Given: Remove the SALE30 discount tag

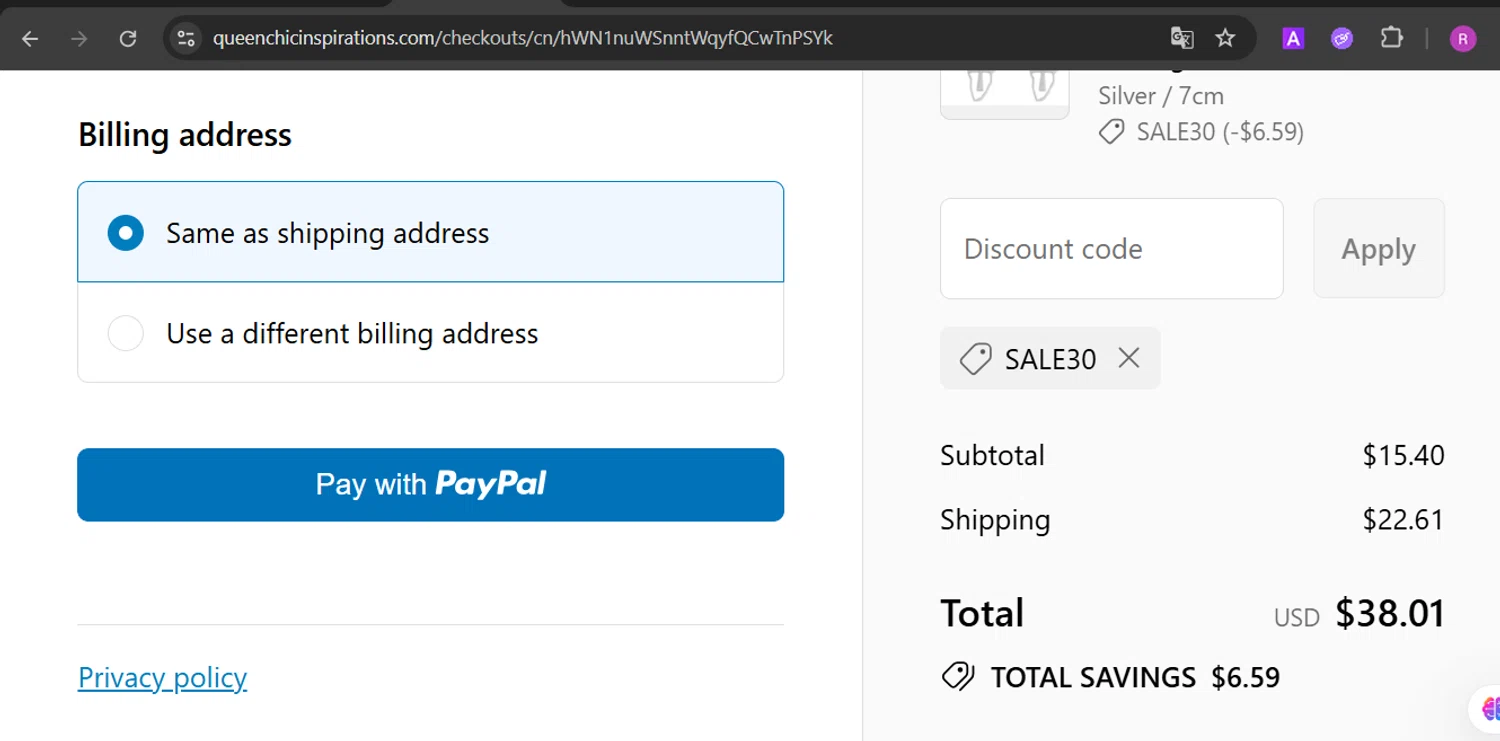Looking at the screenshot, I should [x=1129, y=358].
